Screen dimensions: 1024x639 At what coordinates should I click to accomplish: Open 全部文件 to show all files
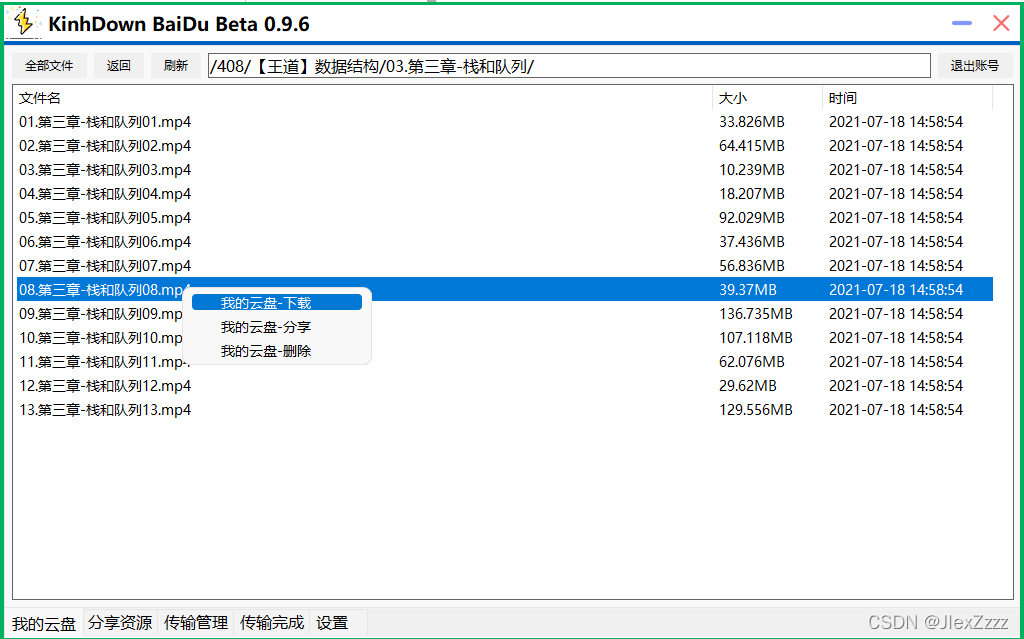(49, 65)
